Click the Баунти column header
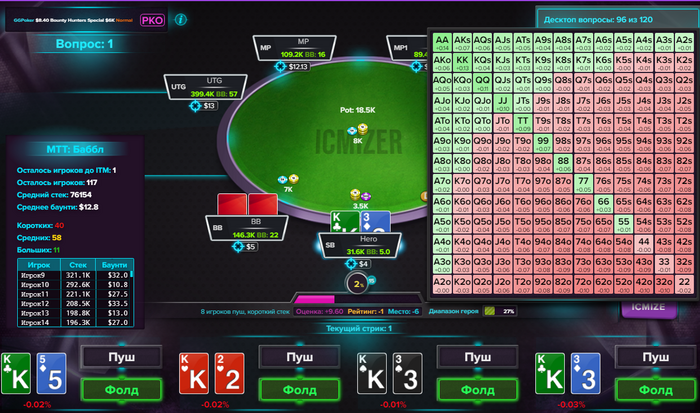Screen dimensions: 700x413 pos(114,265)
